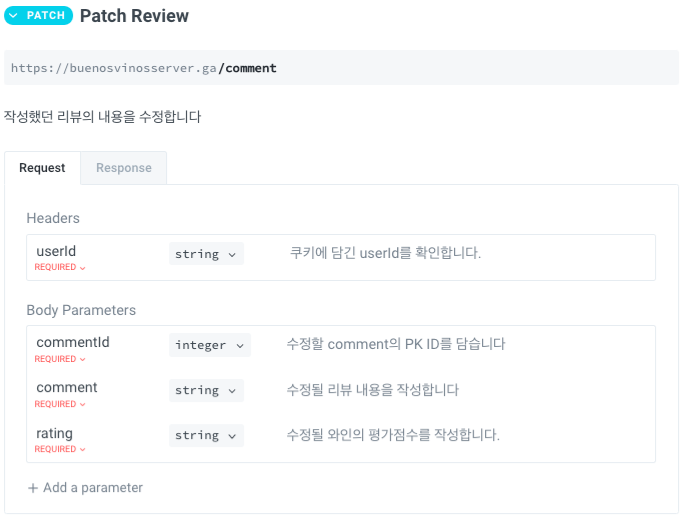Open the PATCH method dropdown badge
Viewport: 683px width, 519px height.
pyautogui.click(x=38, y=16)
